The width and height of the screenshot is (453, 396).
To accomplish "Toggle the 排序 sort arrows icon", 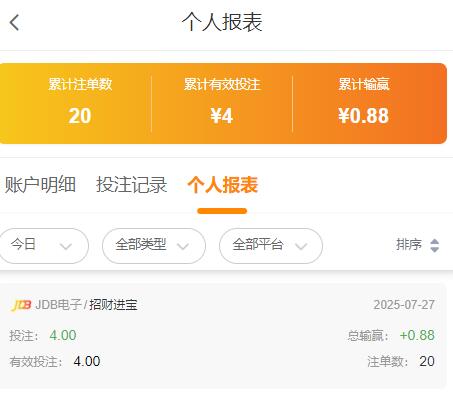I will [x=434, y=245].
